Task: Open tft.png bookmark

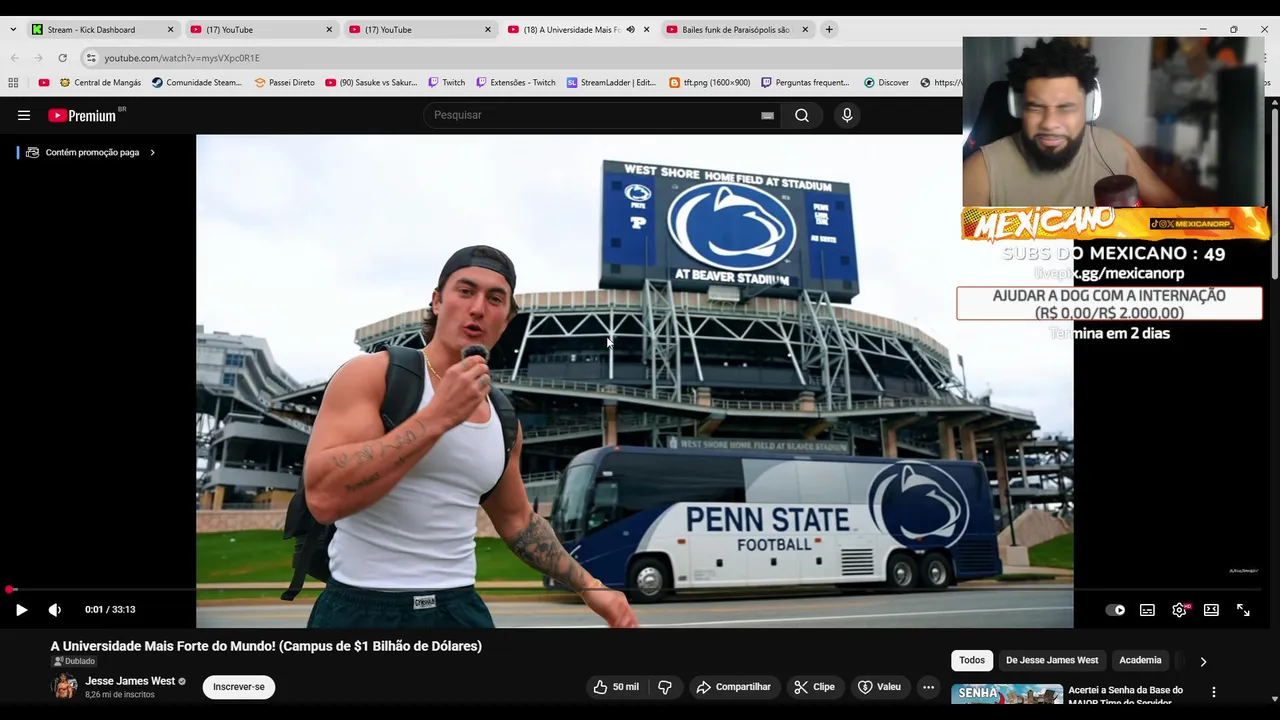Action: coord(709,83)
